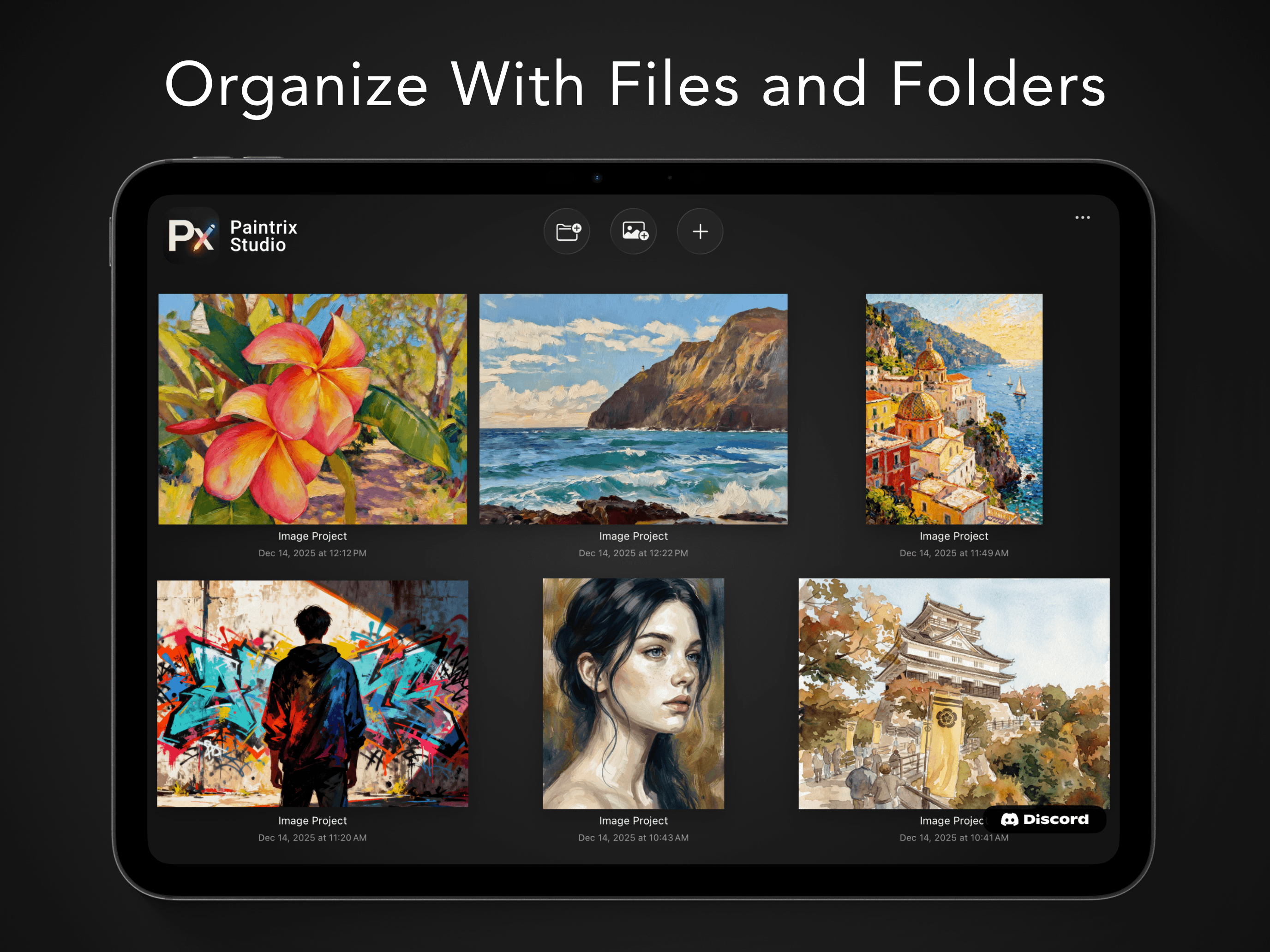Screen dimensions: 1270x952
Task: Open the plumeria flower painting project
Action: point(312,409)
